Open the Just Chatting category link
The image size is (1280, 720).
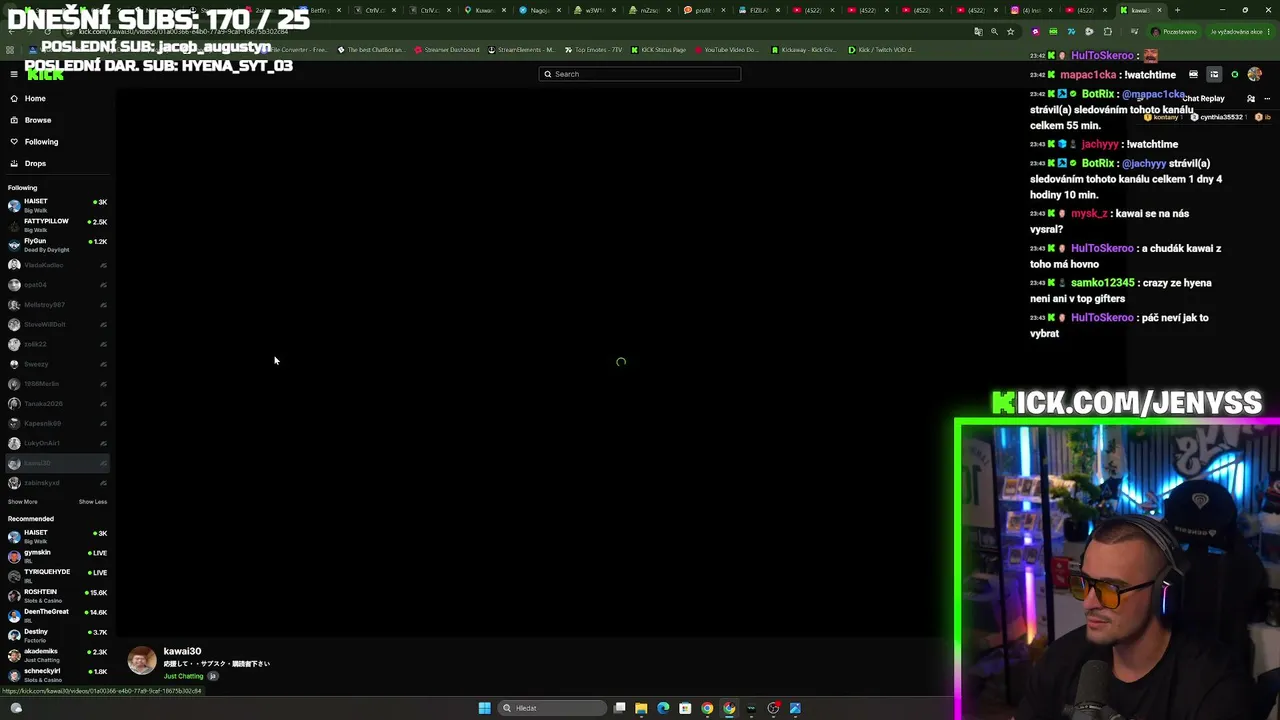(x=183, y=676)
